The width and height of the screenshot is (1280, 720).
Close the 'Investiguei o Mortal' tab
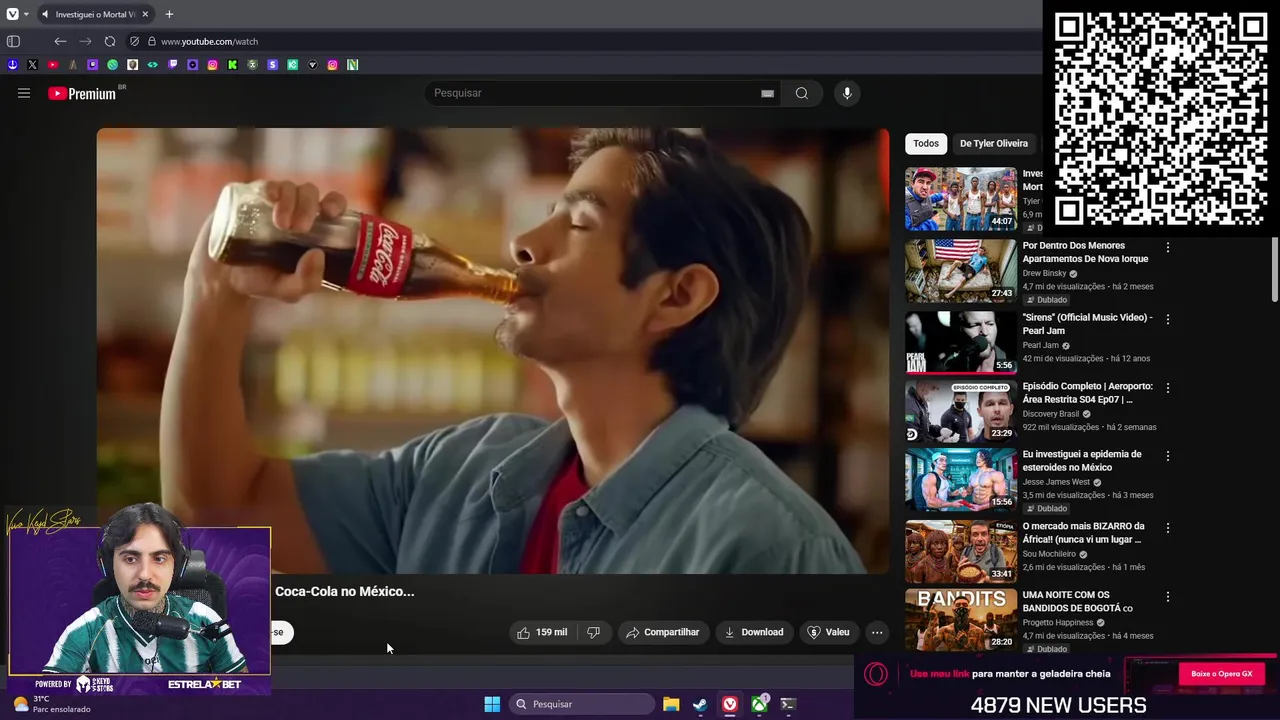pyautogui.click(x=145, y=14)
